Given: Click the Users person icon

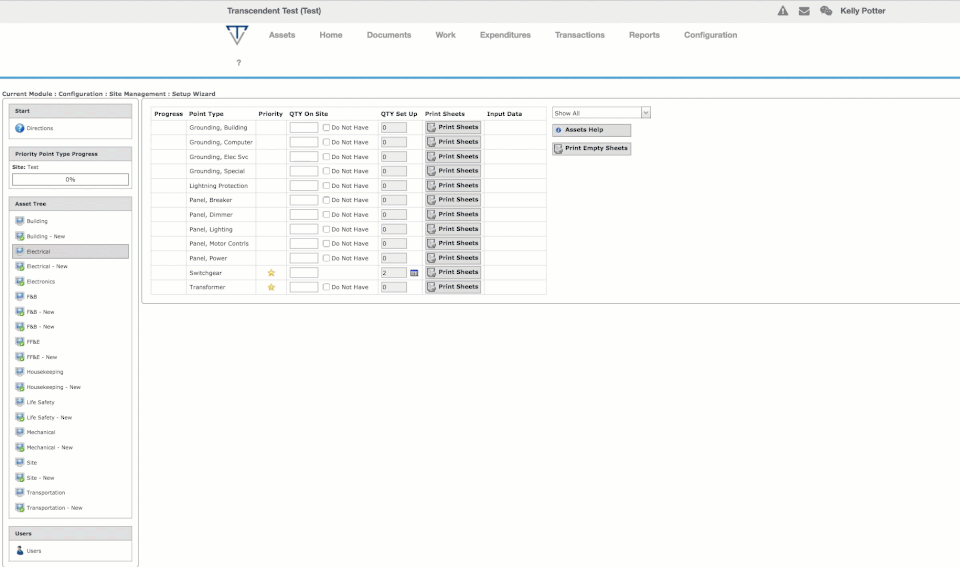Looking at the screenshot, I should pos(20,550).
